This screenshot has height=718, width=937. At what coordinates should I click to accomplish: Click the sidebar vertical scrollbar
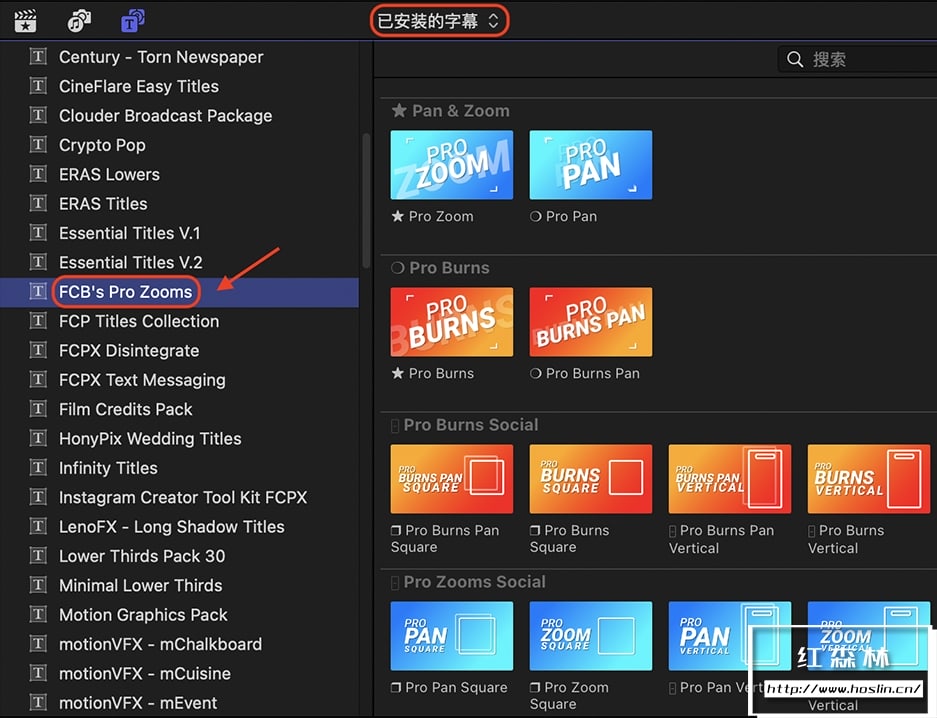pyautogui.click(x=366, y=201)
